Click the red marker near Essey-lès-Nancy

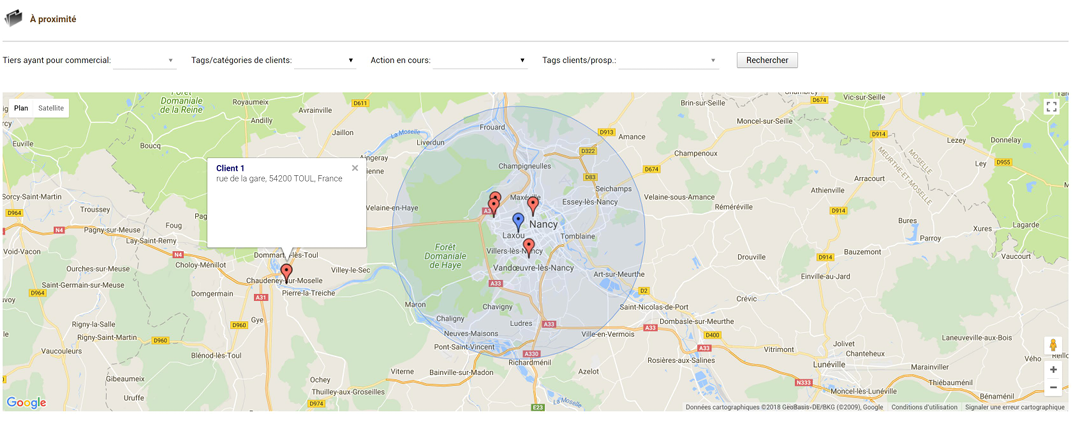tap(533, 206)
